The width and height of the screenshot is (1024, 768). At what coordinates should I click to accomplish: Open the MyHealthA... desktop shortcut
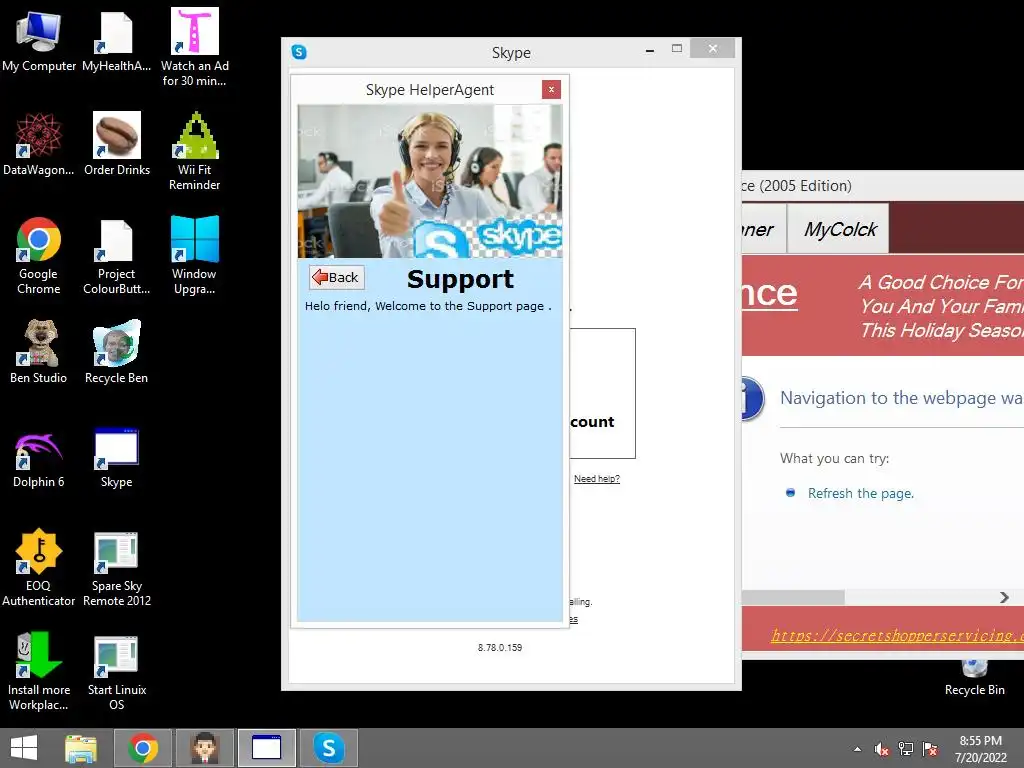coord(116,40)
